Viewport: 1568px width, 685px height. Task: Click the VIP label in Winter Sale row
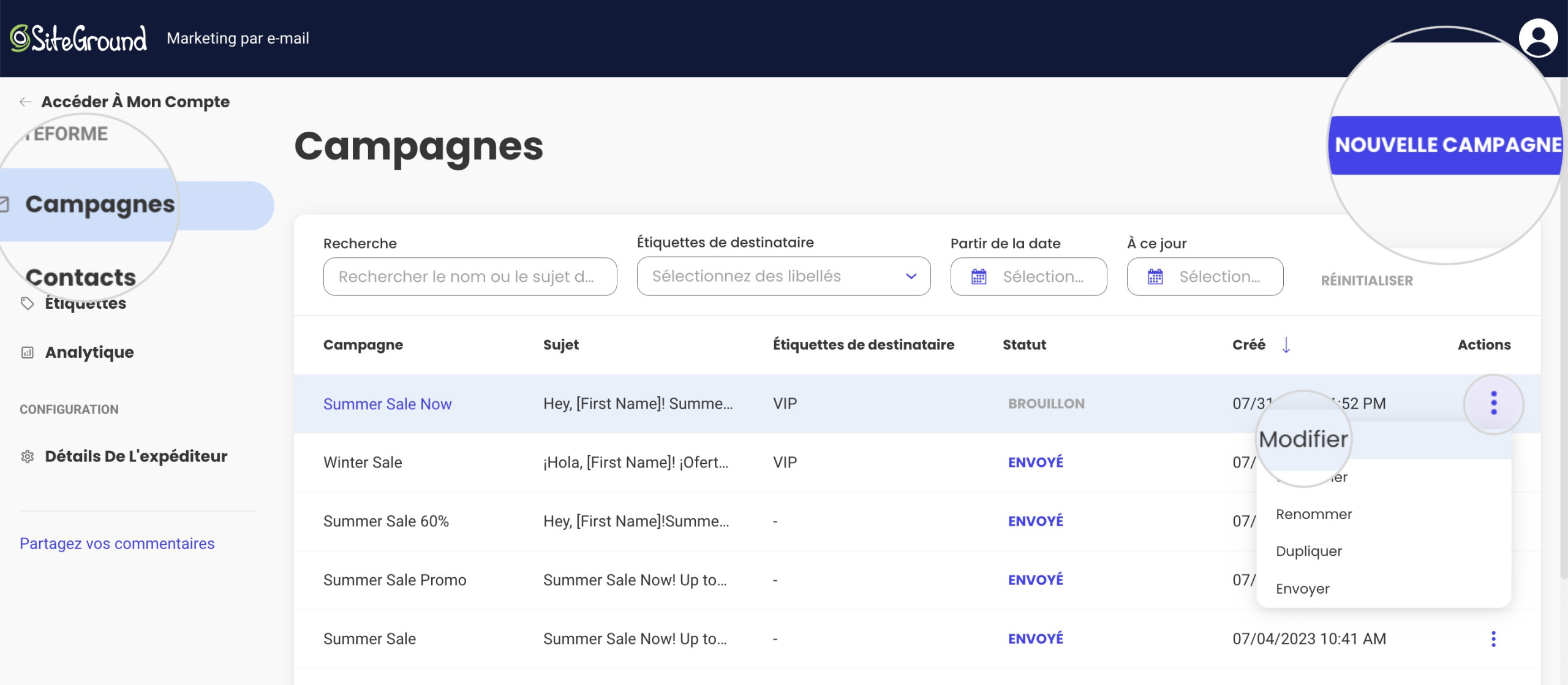785,463
